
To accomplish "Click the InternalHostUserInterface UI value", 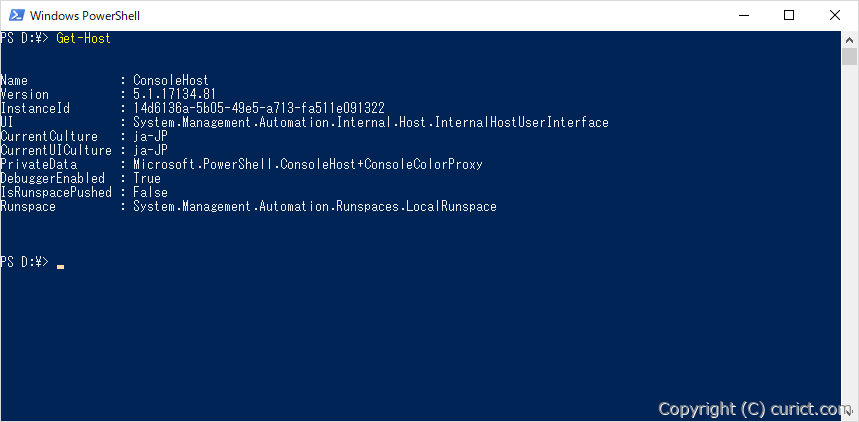I will coord(371,122).
